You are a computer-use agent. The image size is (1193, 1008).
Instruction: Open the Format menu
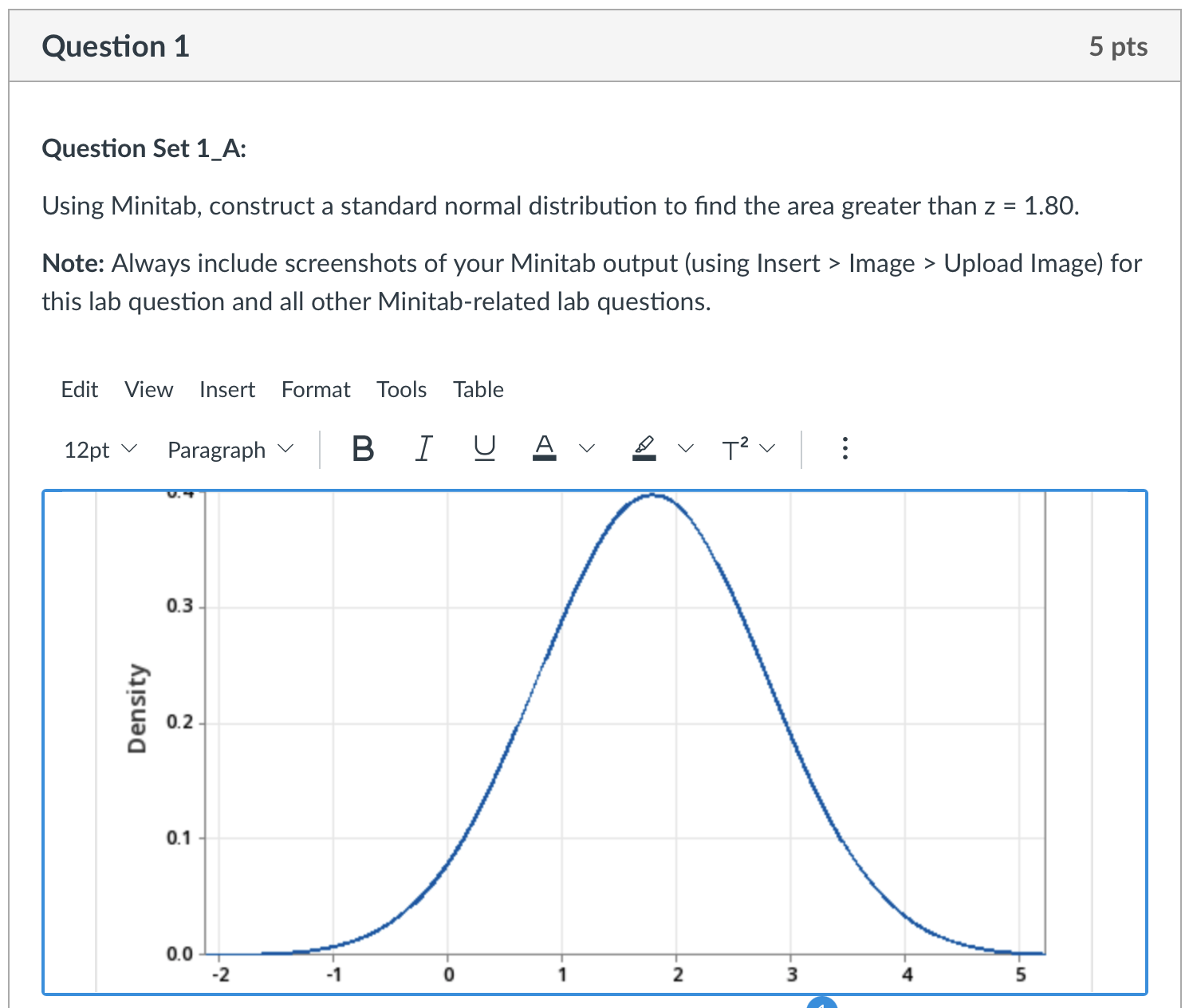(x=315, y=389)
